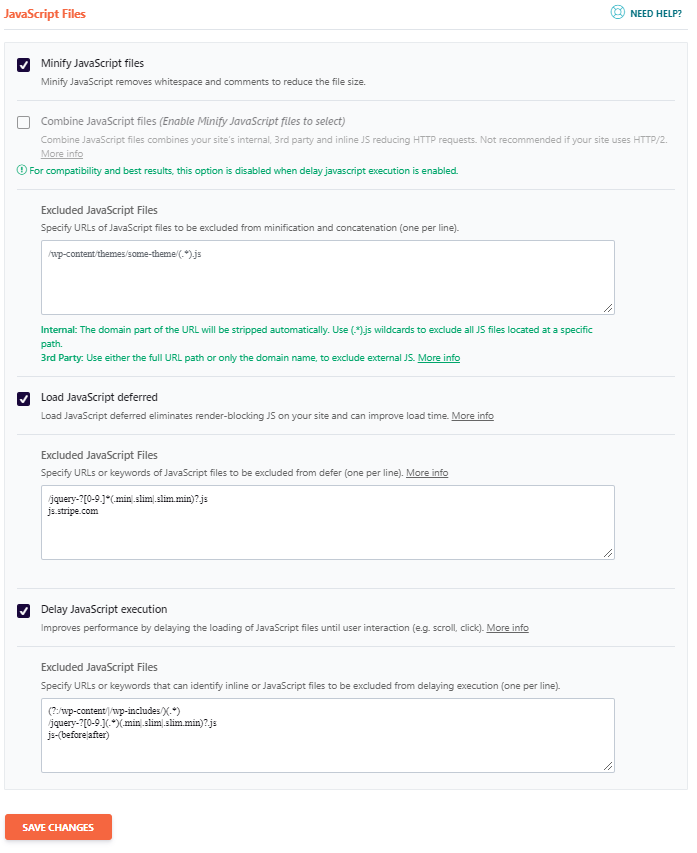
Task: Open More info link after 3rd Party note
Action: pyautogui.click(x=439, y=358)
